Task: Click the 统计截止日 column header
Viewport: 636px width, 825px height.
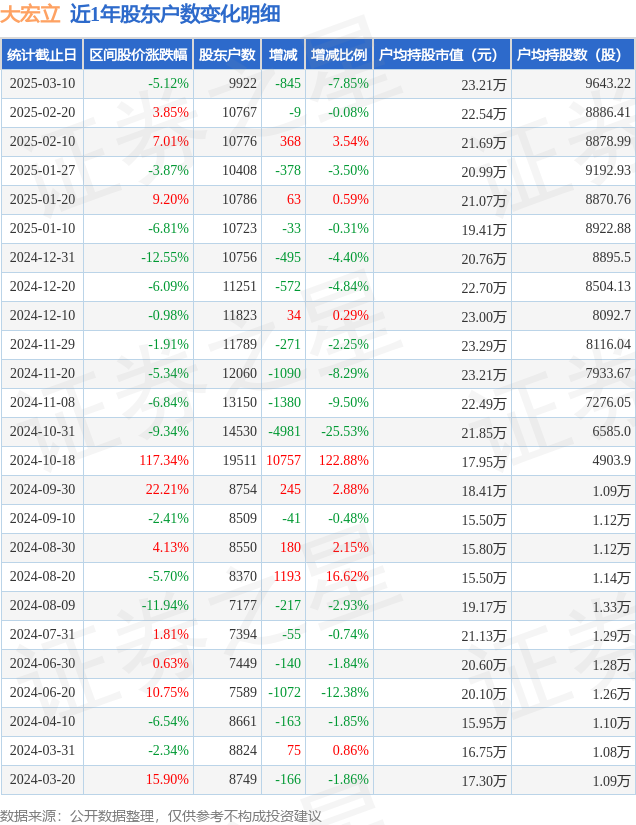Action: 42,55
